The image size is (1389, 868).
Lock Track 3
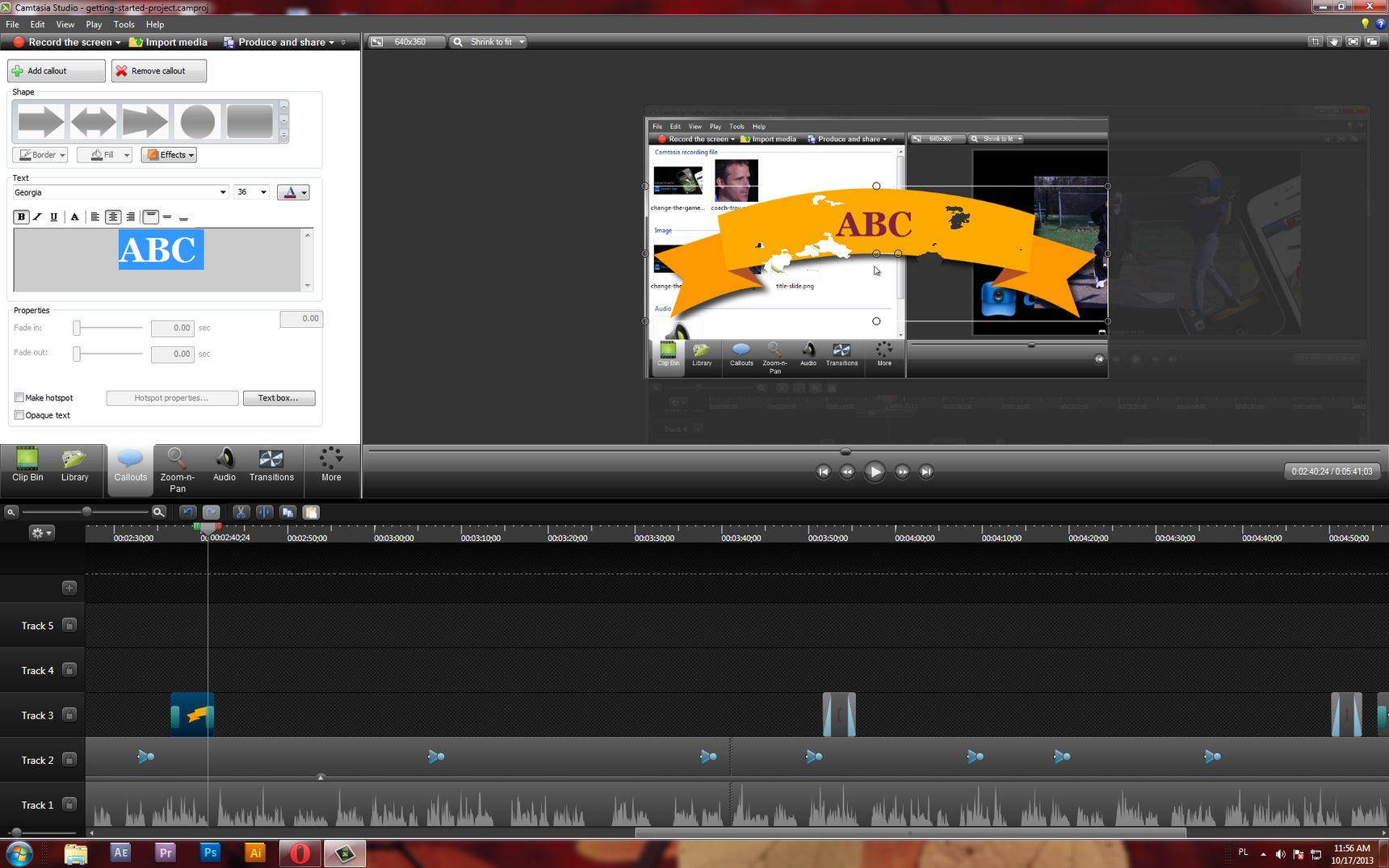click(x=69, y=715)
